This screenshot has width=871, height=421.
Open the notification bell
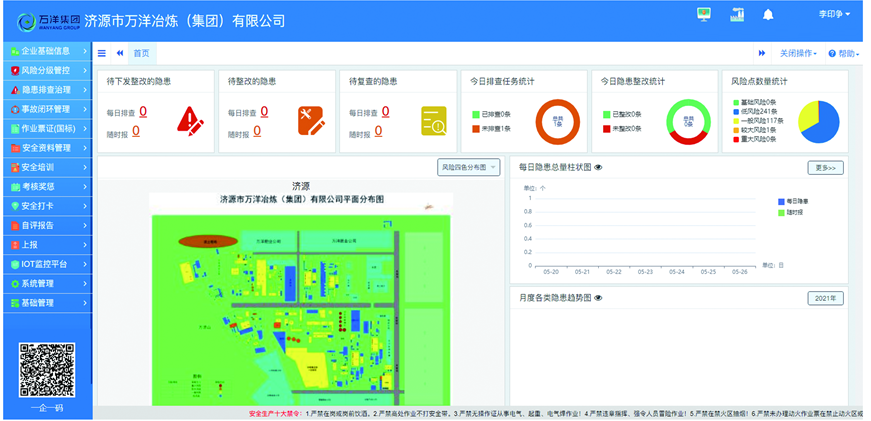768,16
